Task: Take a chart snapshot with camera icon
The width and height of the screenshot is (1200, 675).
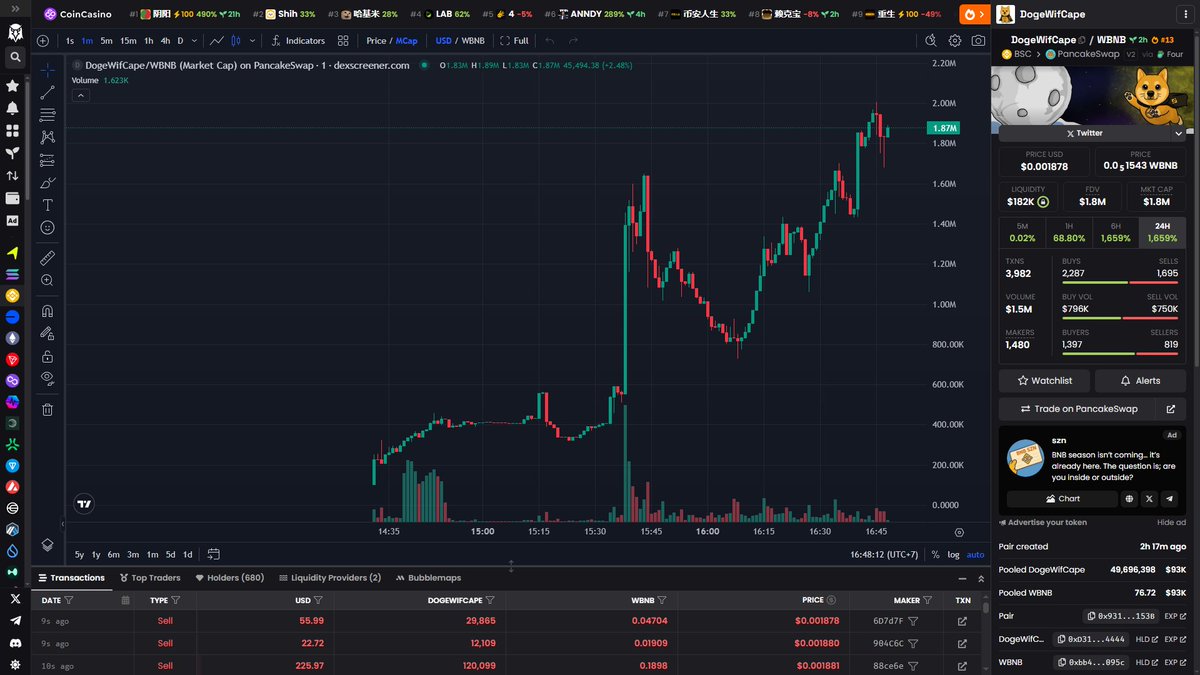Action: click(978, 41)
